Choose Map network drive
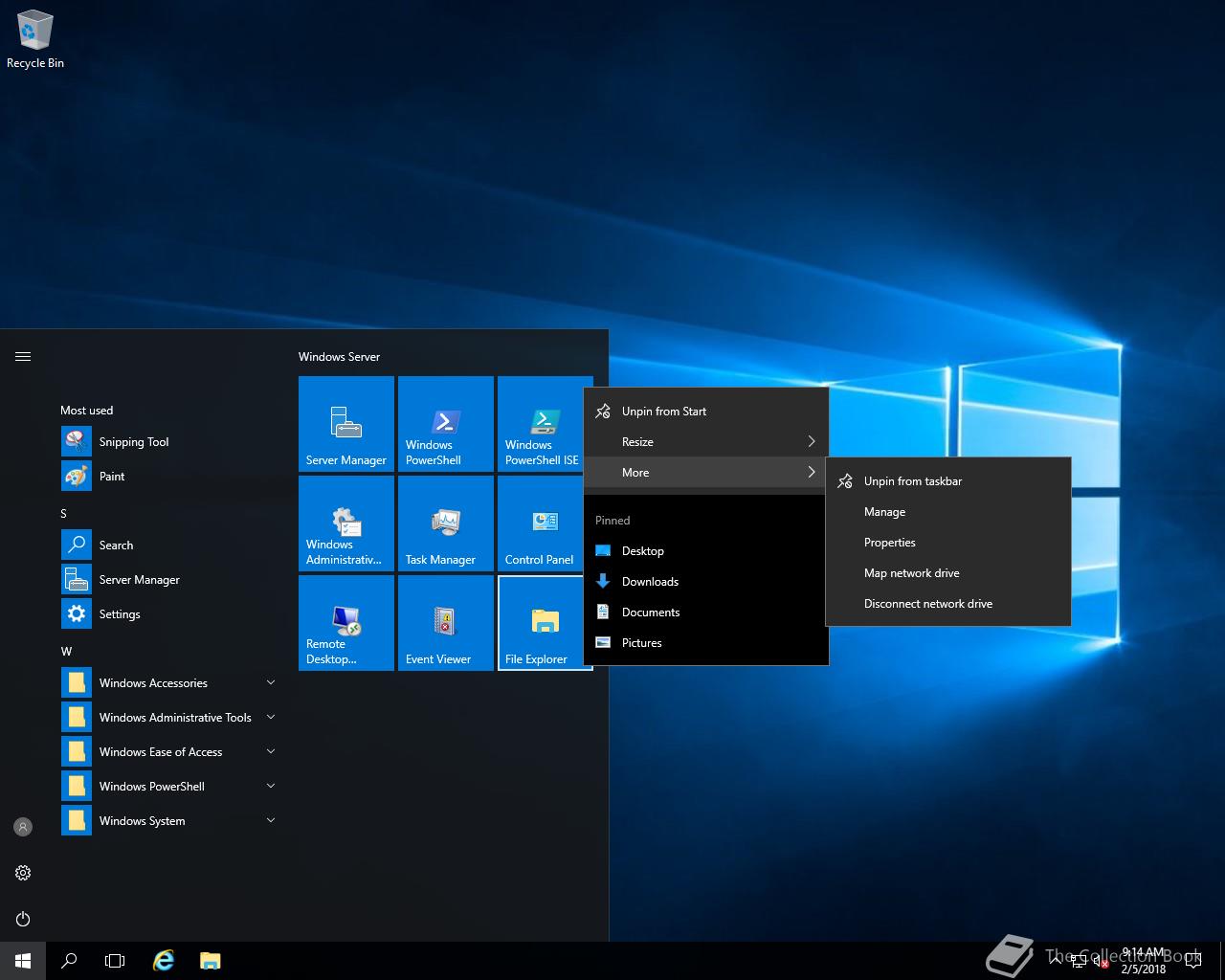This screenshot has width=1225, height=980. pyautogui.click(x=948, y=573)
